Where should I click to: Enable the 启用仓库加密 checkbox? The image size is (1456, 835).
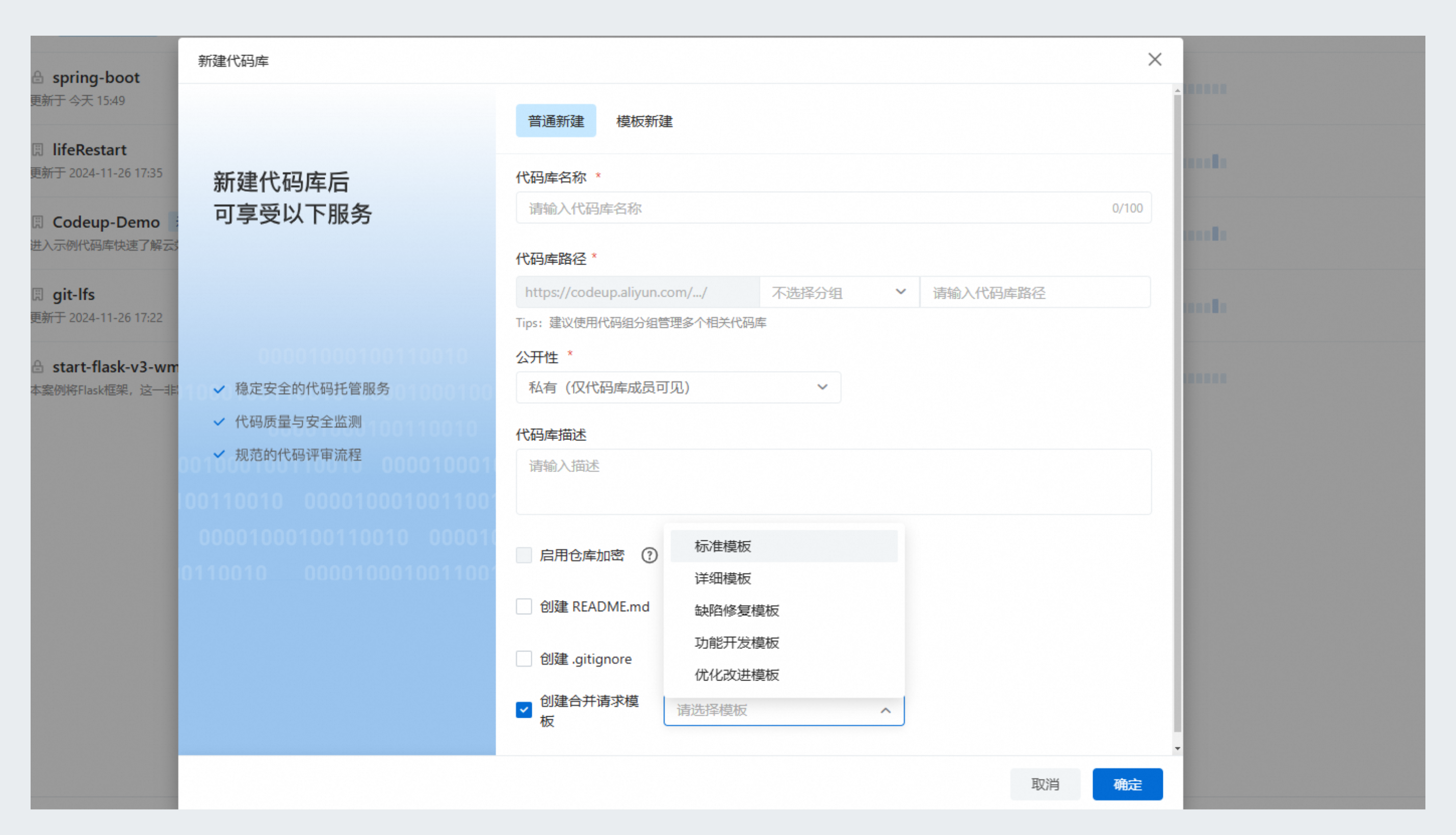pyautogui.click(x=524, y=555)
